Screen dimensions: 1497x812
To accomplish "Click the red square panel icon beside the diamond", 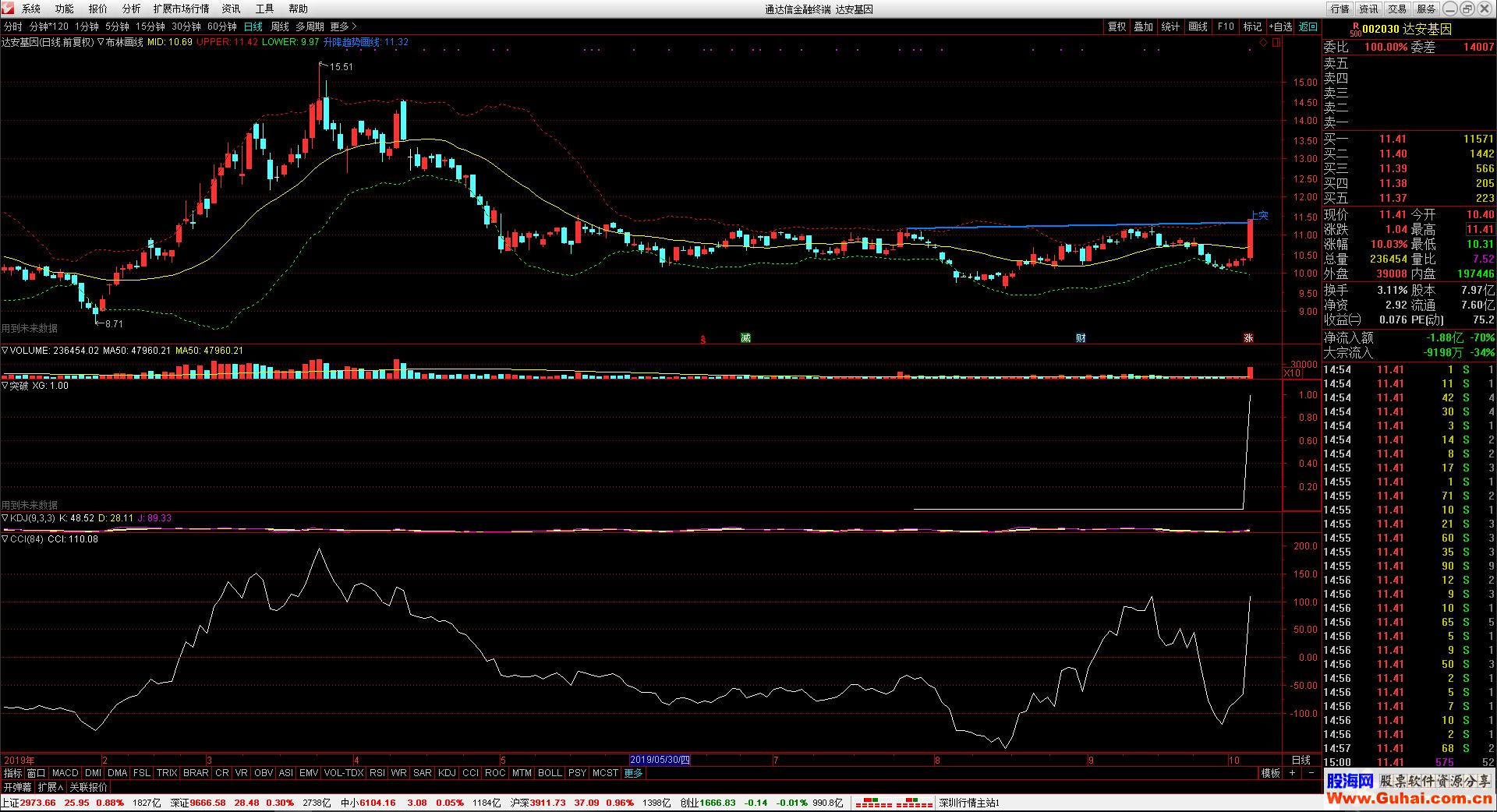I will coord(1276,43).
